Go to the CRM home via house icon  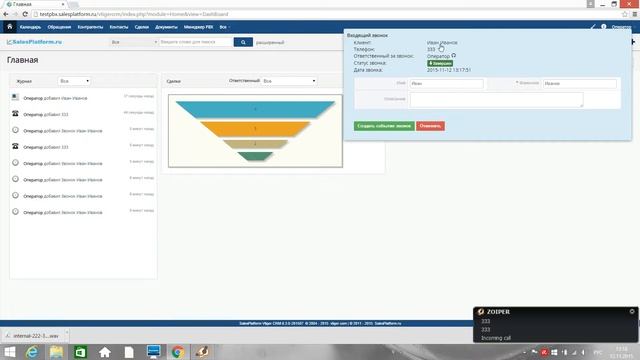pos(10,27)
